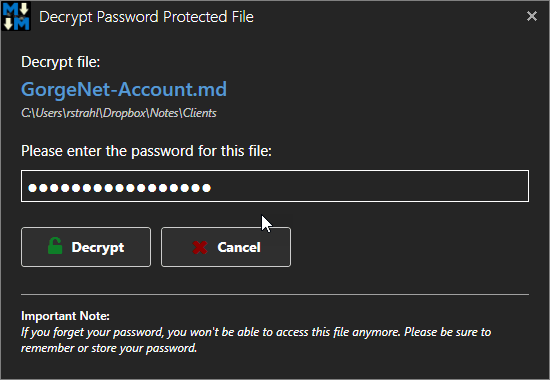This screenshot has width=550, height=380.
Task: Click the 'Decrypt file:' label
Action: [x=61, y=62]
